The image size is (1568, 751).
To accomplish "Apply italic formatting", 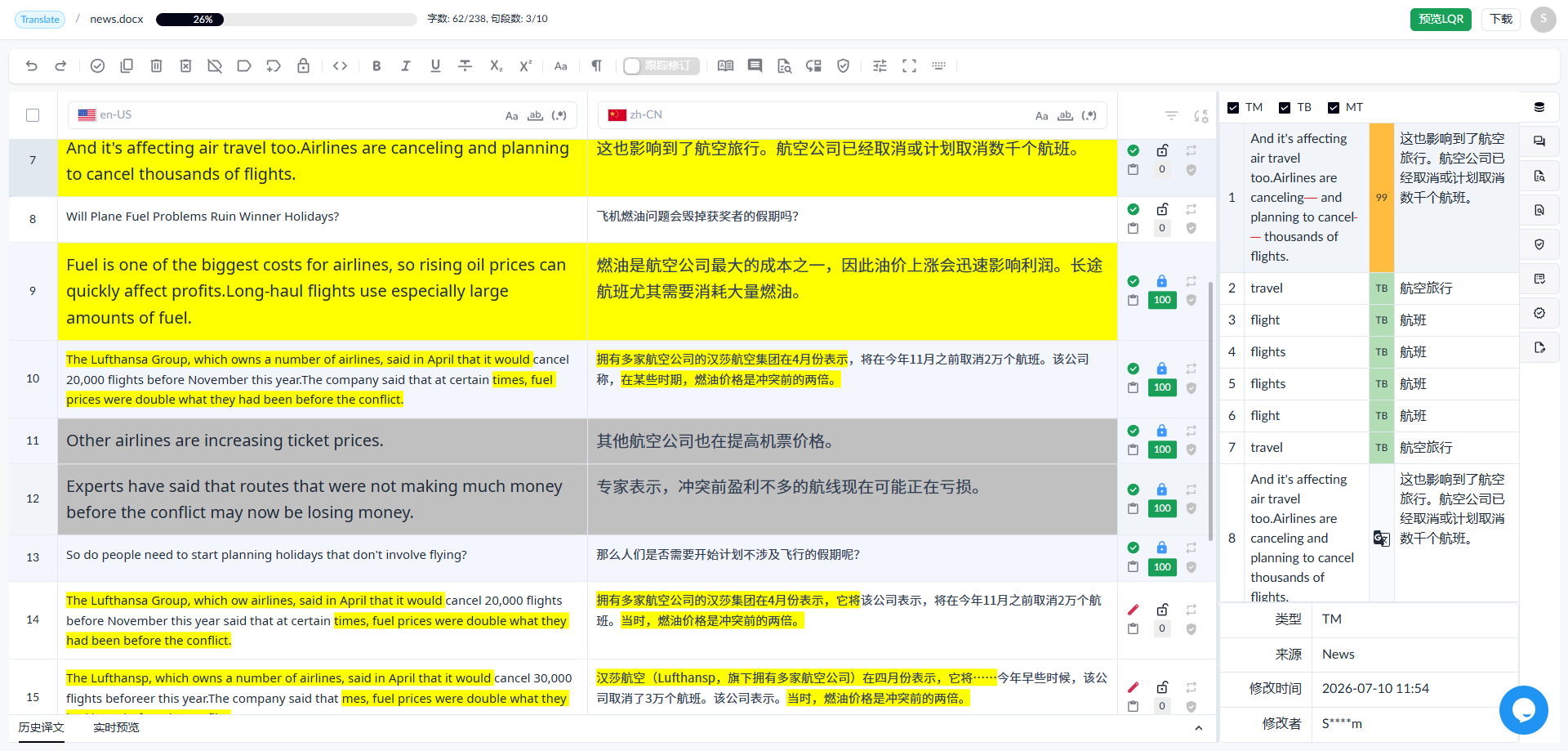I will point(406,66).
